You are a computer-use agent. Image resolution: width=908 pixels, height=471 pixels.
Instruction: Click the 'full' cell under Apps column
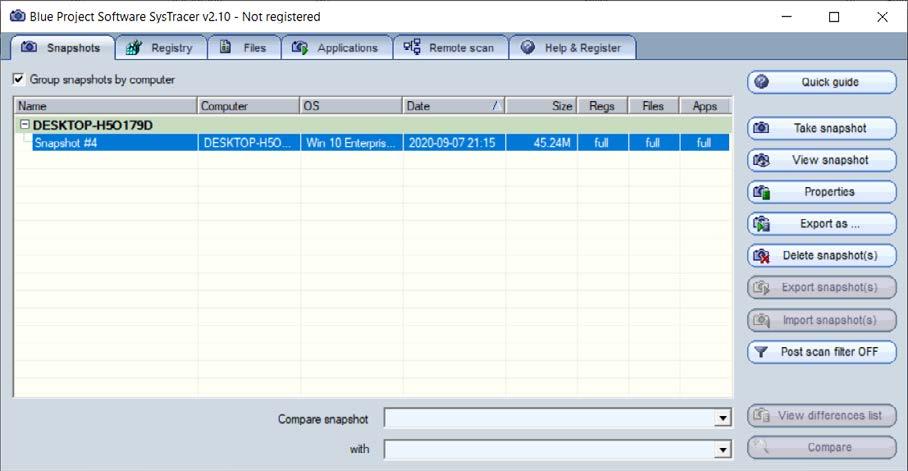[x=704, y=143]
